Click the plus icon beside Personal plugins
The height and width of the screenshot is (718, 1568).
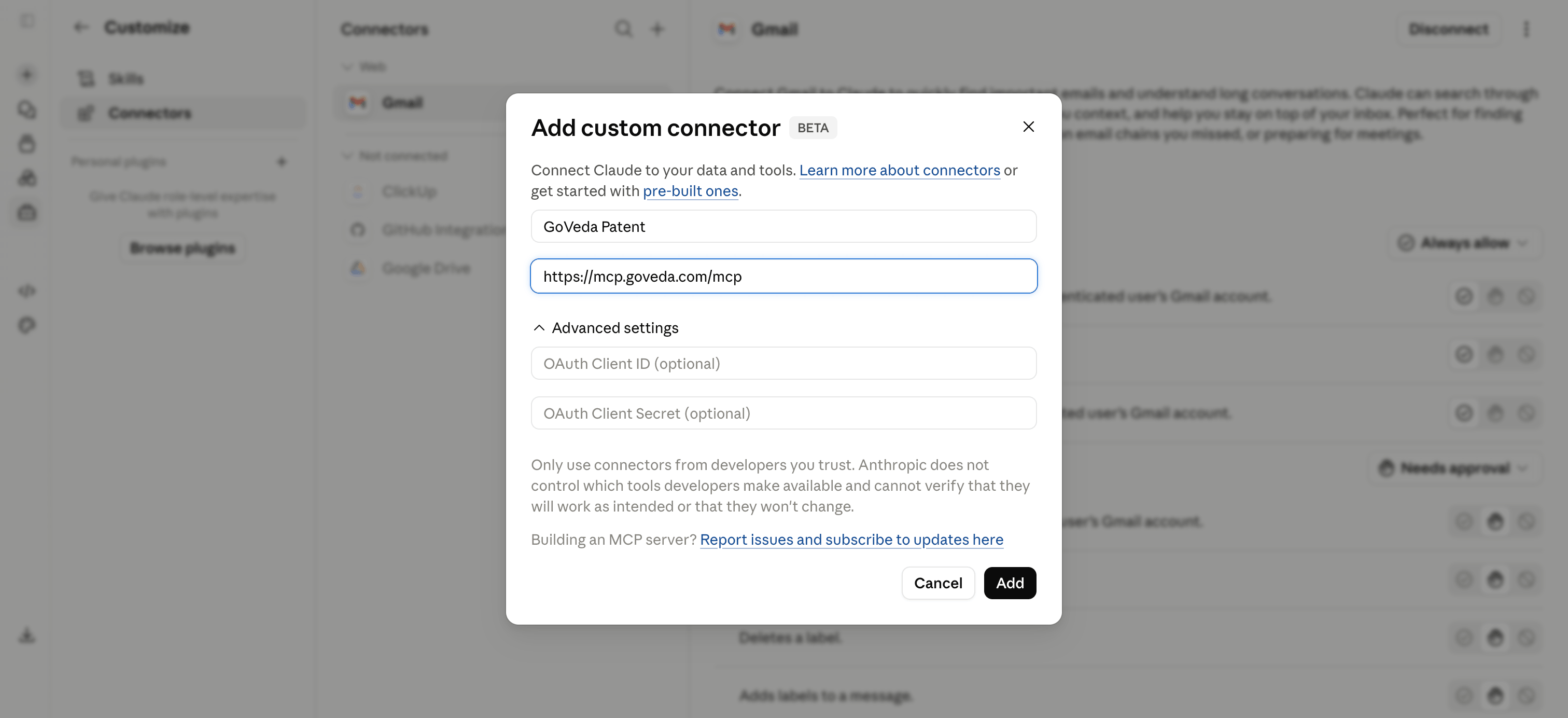(281, 162)
